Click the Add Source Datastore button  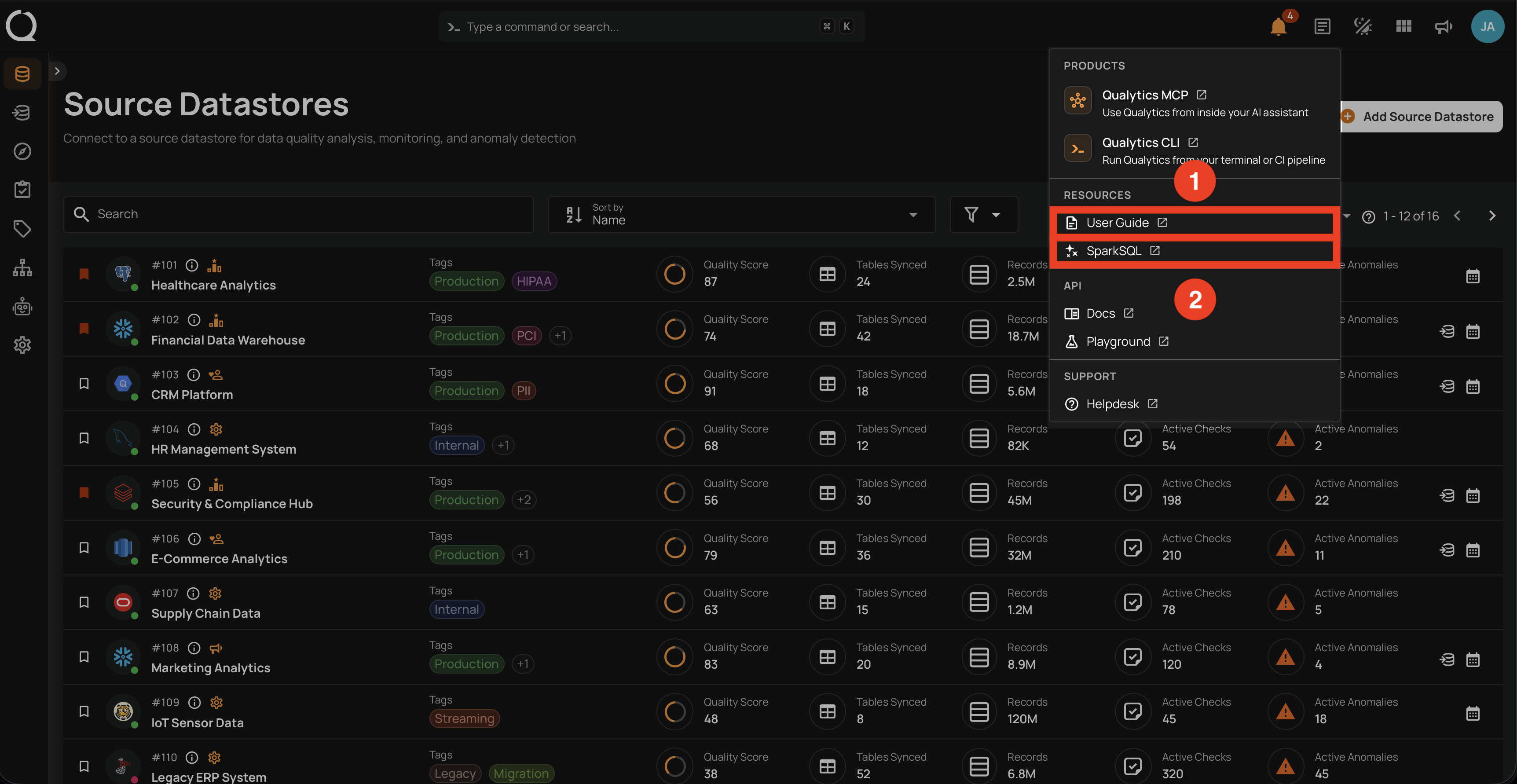(x=1421, y=117)
